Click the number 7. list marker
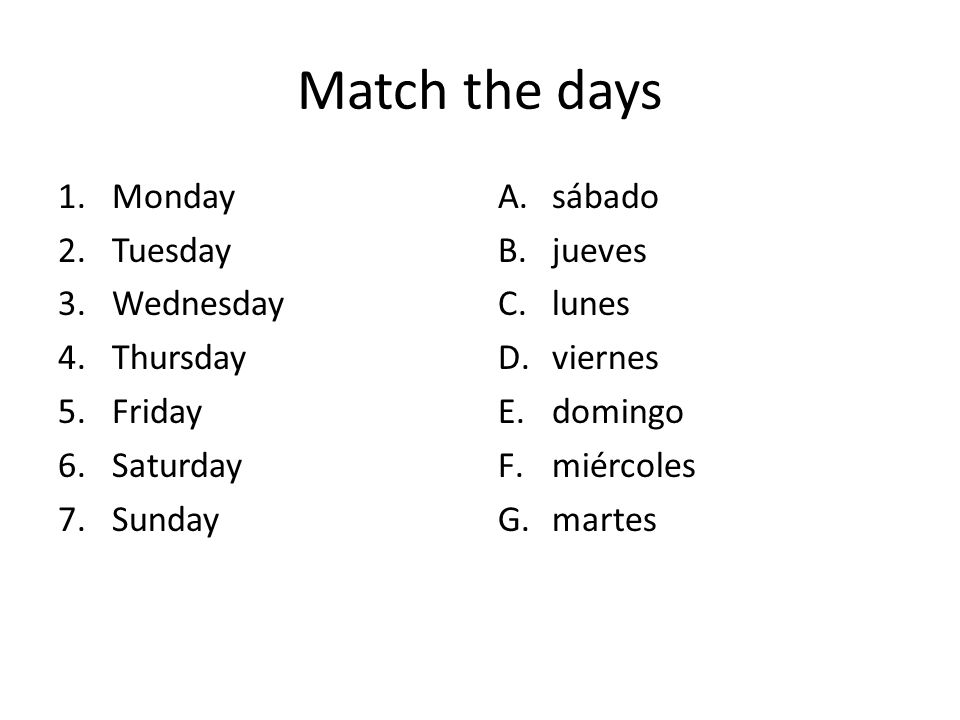Image resolution: width=960 pixels, height=720 pixels. [x=72, y=520]
